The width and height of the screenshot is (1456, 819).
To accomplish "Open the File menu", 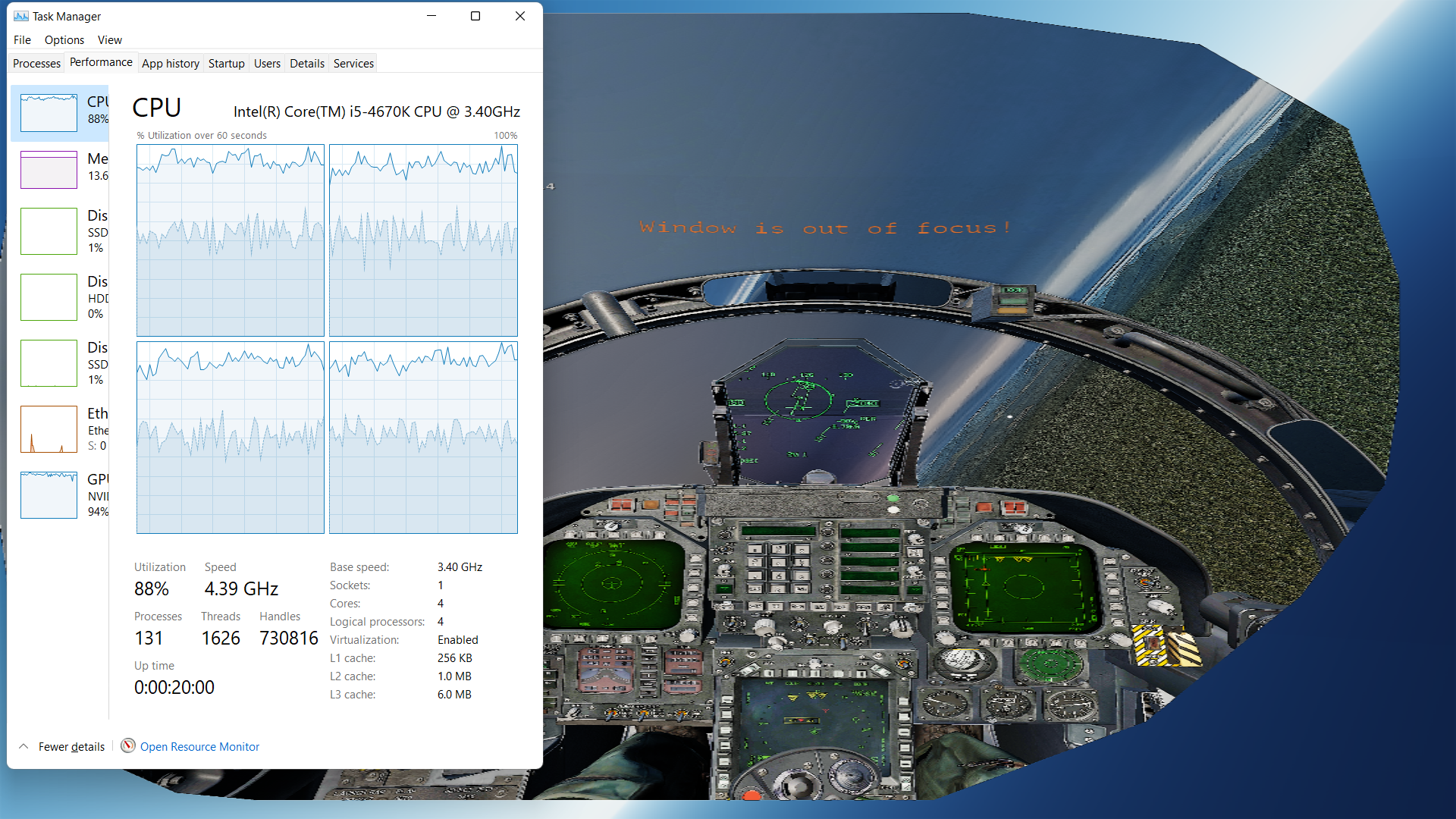I will [x=22, y=40].
